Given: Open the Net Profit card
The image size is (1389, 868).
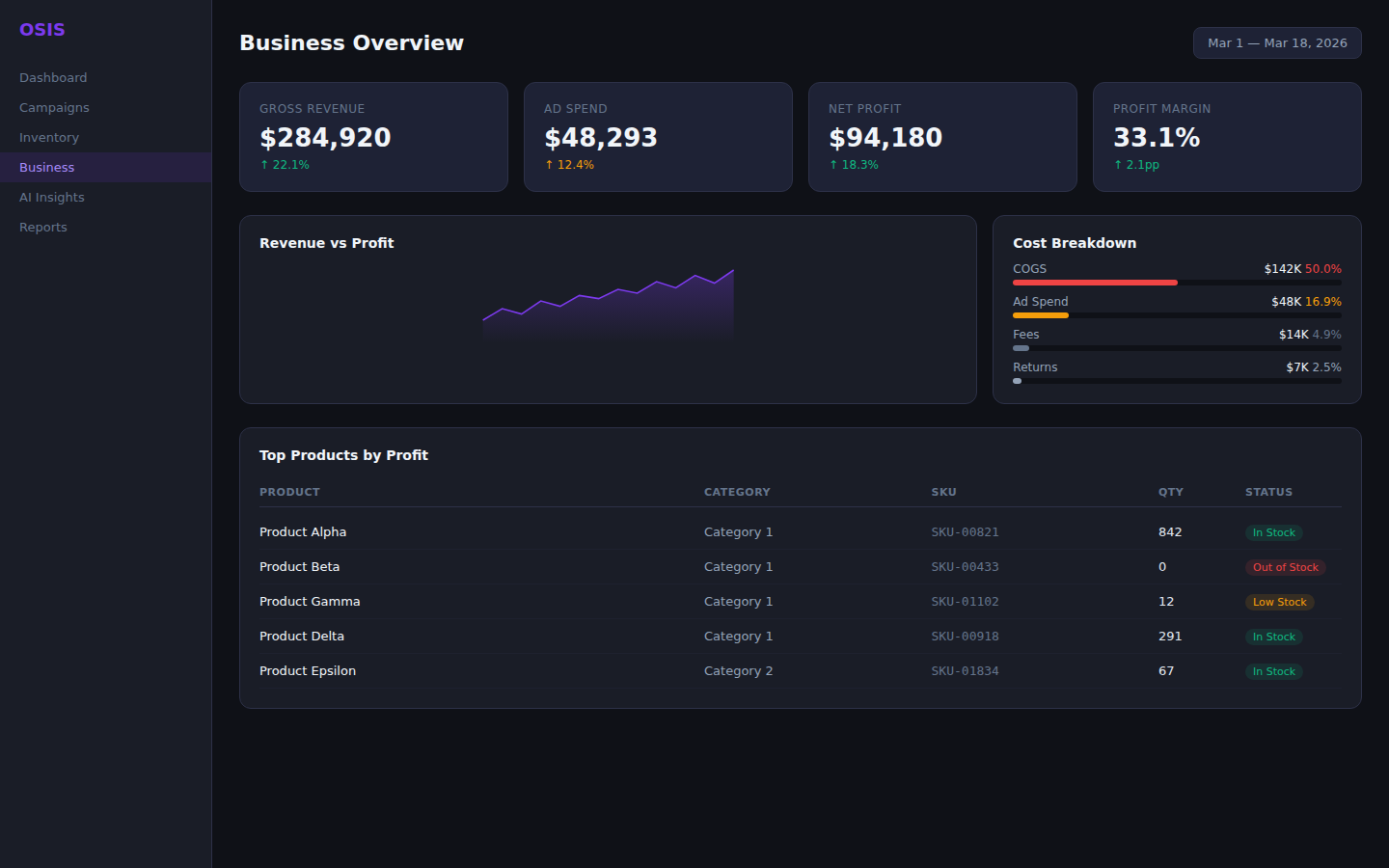Looking at the screenshot, I should pos(942,137).
